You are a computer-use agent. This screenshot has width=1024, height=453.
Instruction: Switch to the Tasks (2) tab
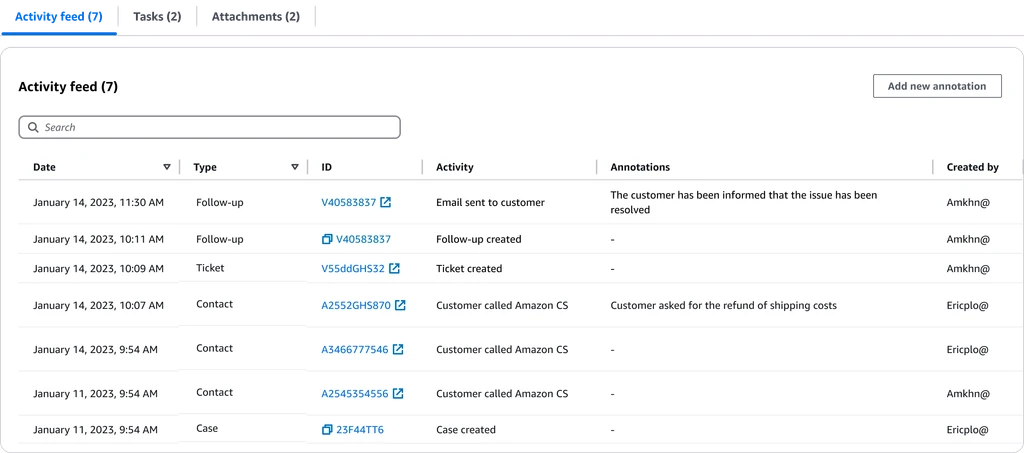point(157,17)
